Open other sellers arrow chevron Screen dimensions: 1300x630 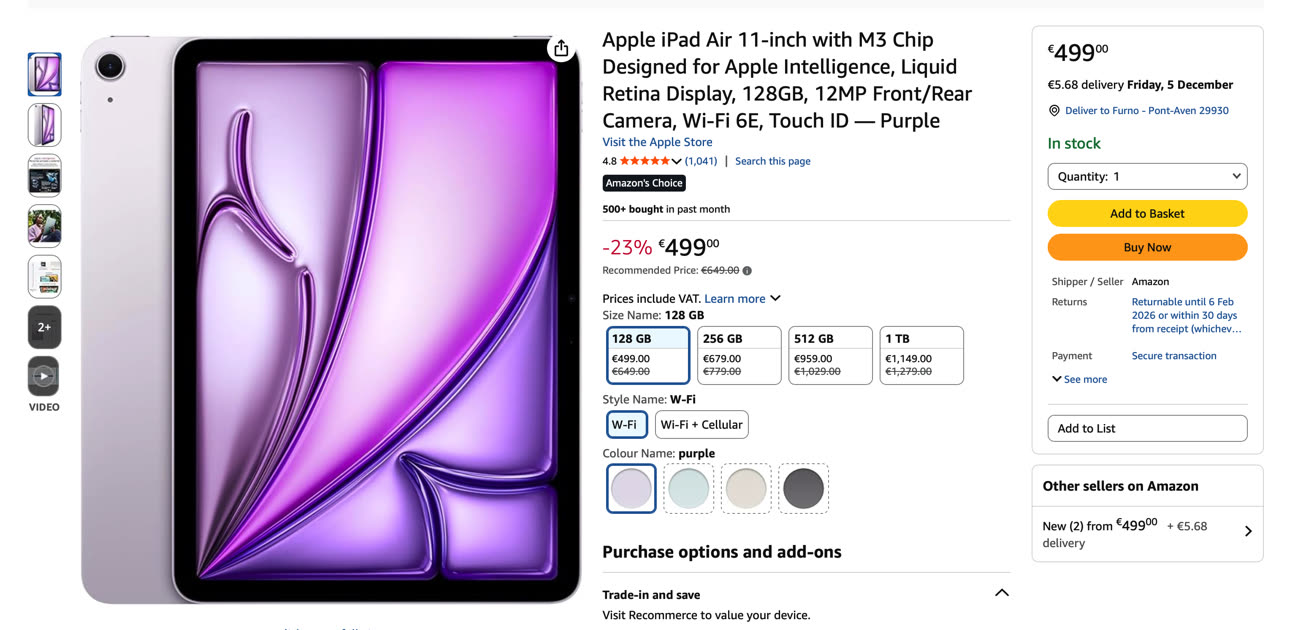[x=1248, y=531]
